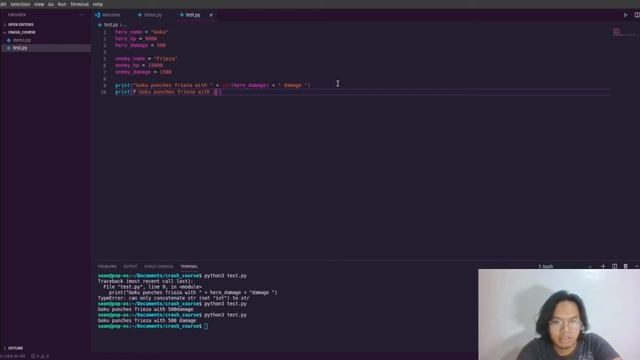Split the terminal panel
The image size is (640, 360).
coord(614,266)
